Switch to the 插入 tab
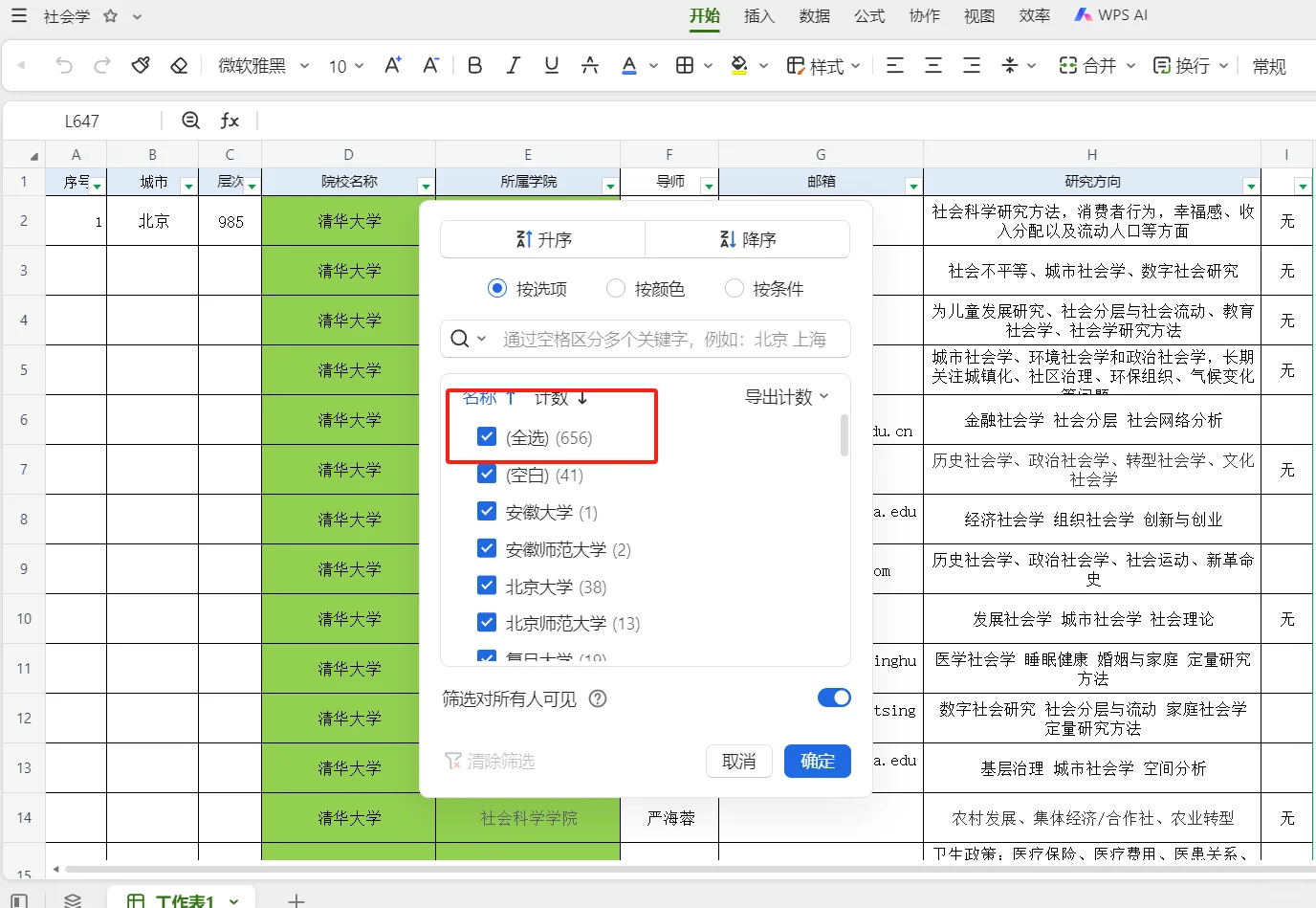The image size is (1316, 908). point(759,16)
